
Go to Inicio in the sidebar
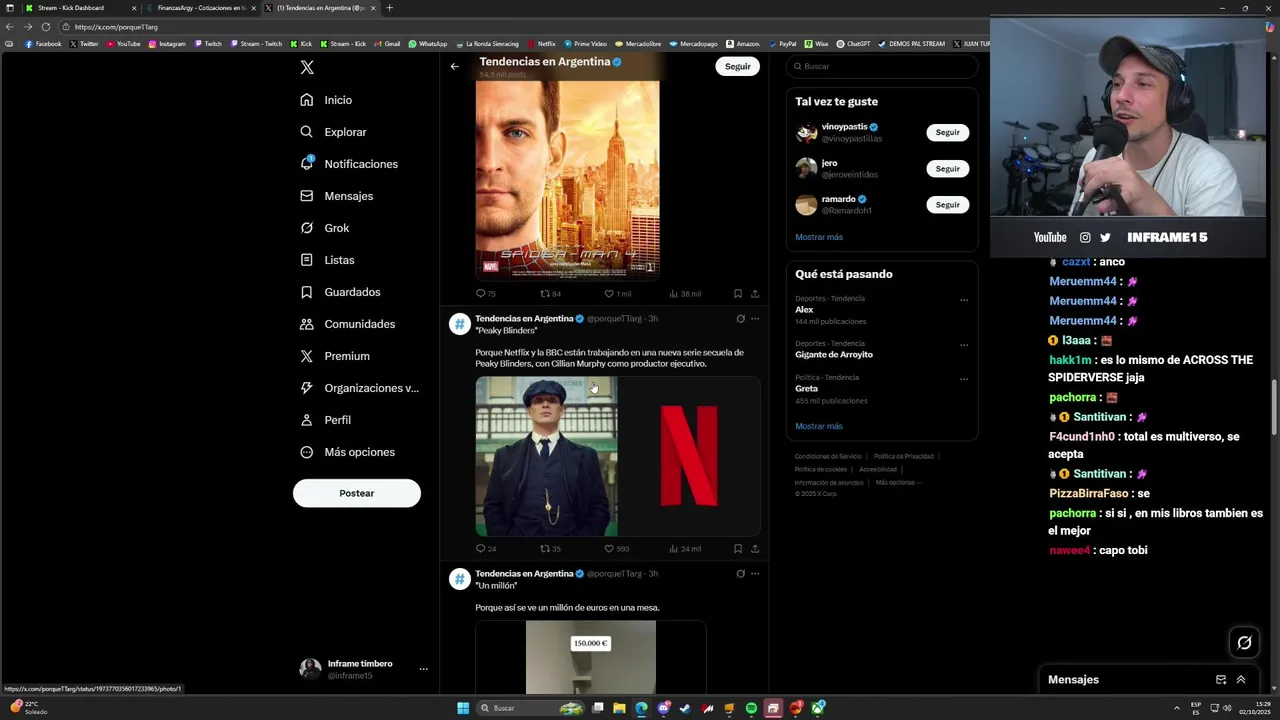(x=326, y=100)
